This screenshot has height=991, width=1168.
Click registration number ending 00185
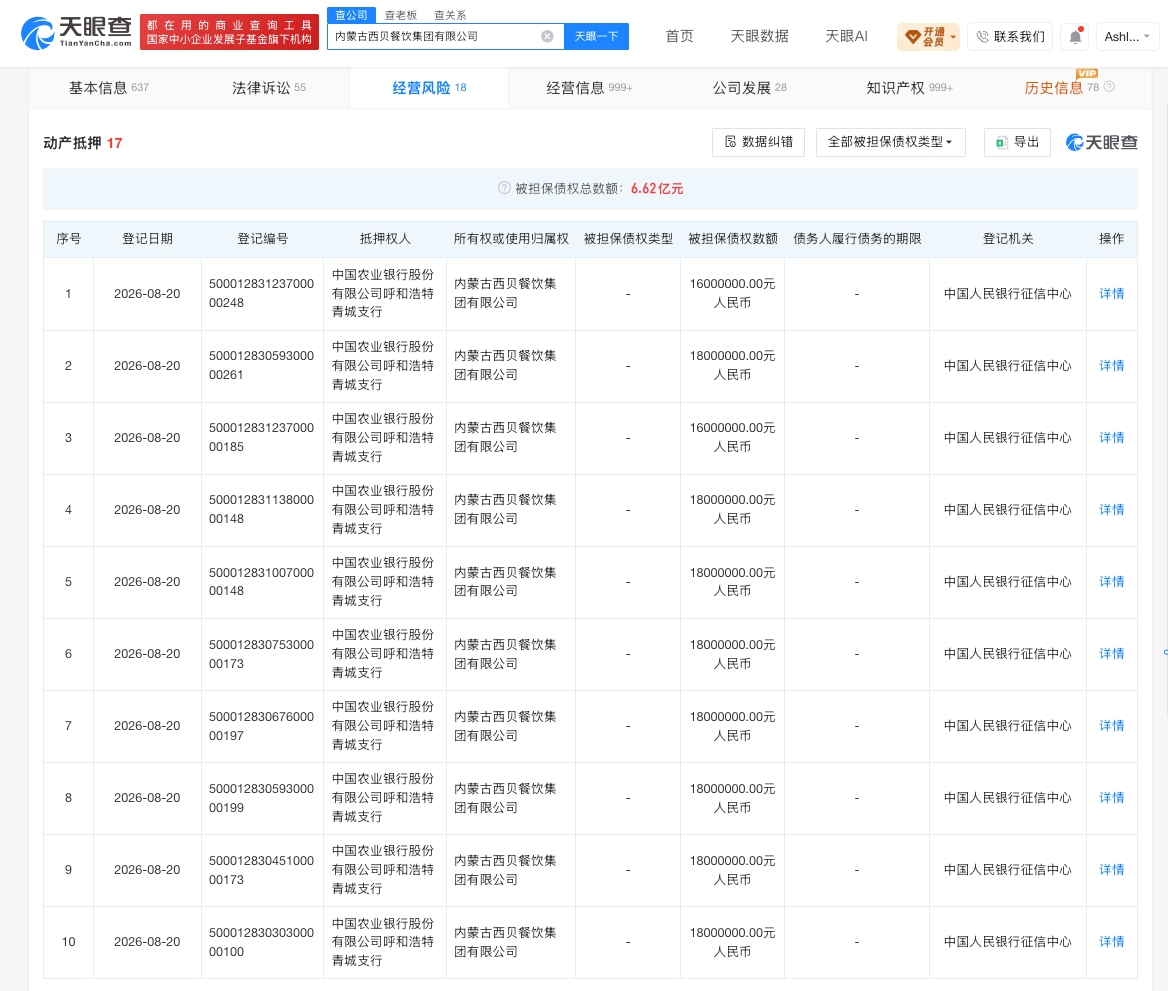point(261,437)
